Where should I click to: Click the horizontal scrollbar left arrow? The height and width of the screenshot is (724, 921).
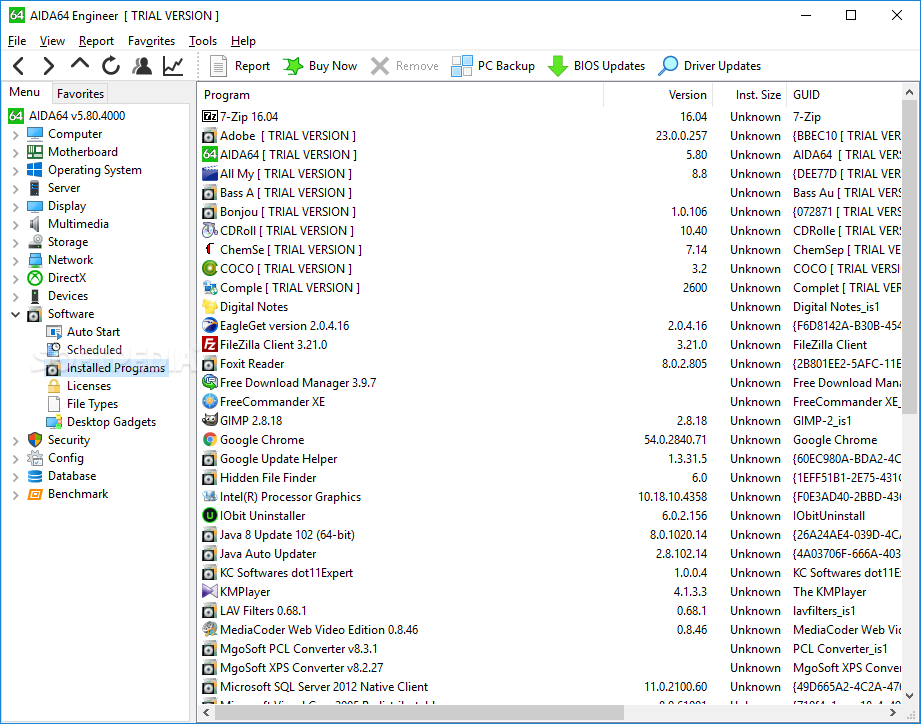pos(206,712)
